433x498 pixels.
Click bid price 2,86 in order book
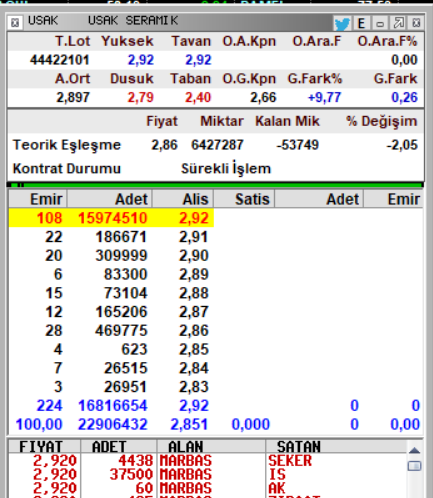point(194,331)
